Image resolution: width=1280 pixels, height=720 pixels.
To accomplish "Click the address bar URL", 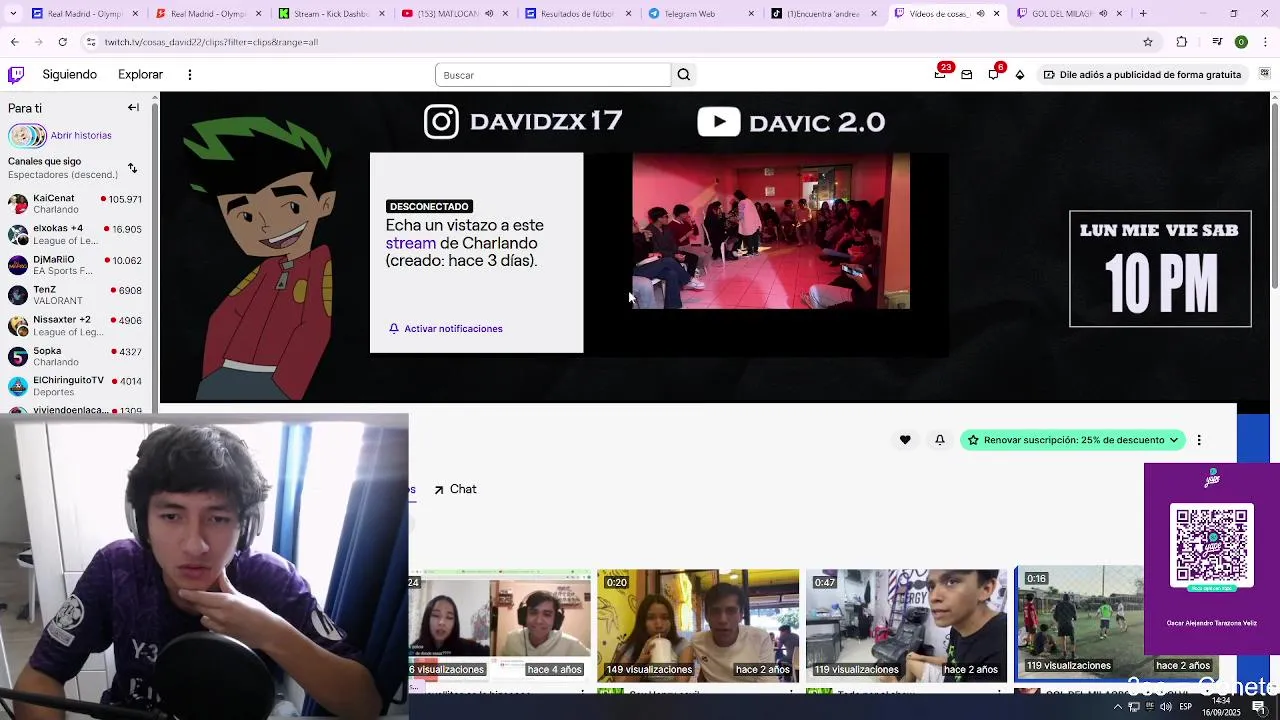I will (x=211, y=42).
